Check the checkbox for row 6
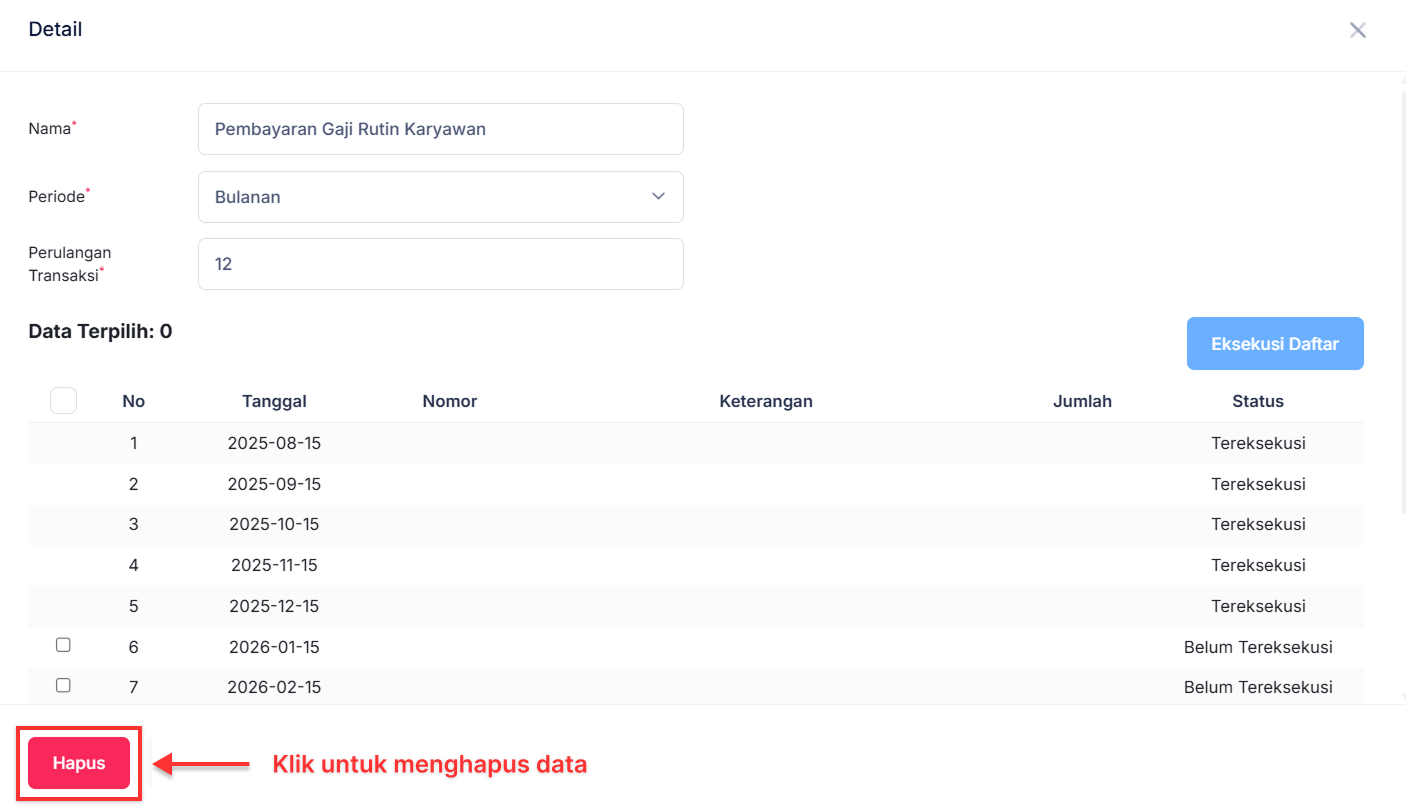Image resolution: width=1406 pixels, height=812 pixels. click(63, 645)
